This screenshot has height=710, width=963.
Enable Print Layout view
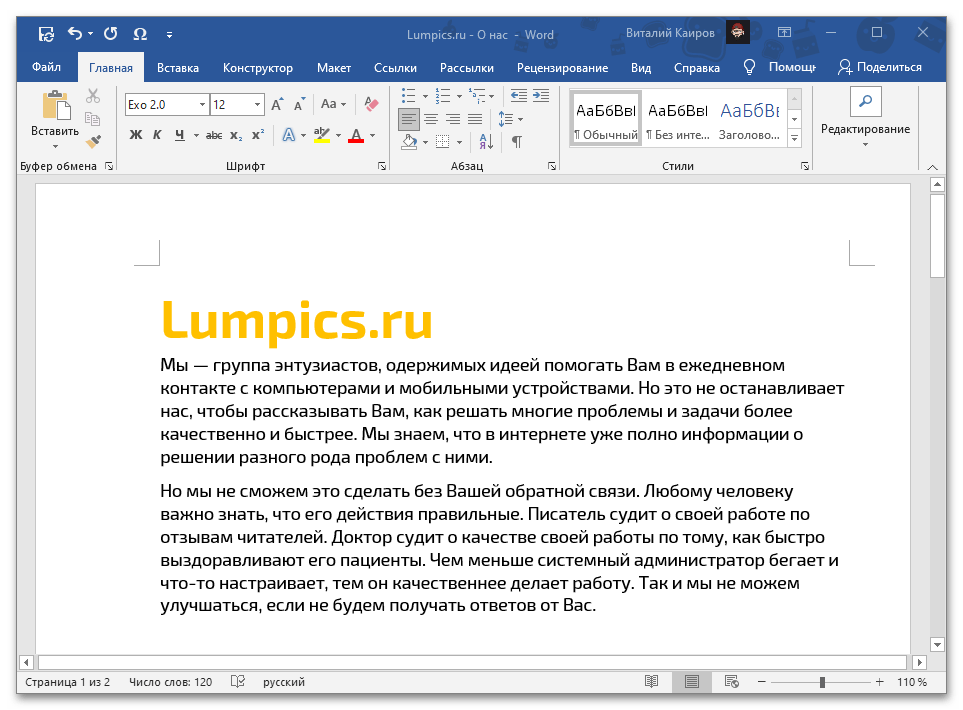pyautogui.click(x=692, y=682)
